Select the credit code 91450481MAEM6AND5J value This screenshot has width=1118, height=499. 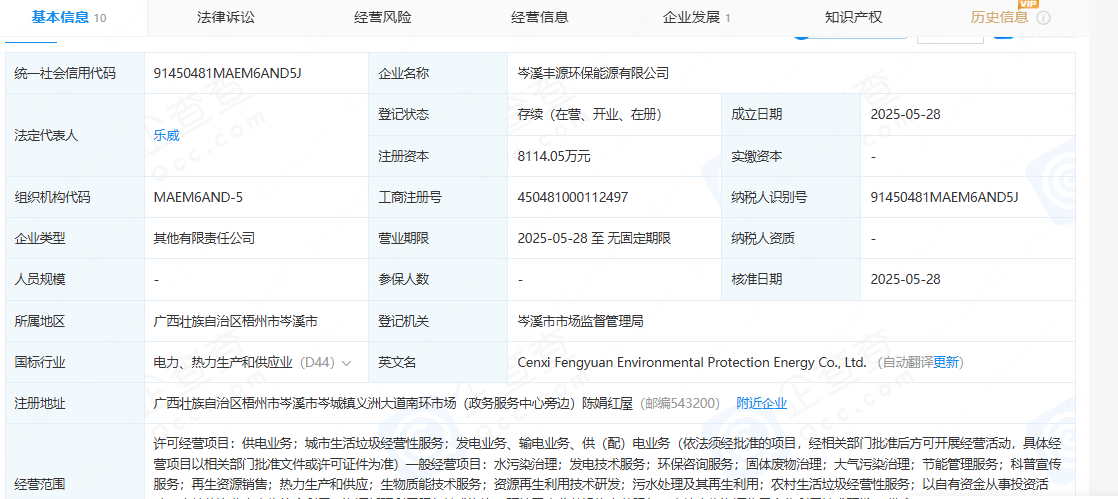[x=227, y=73]
